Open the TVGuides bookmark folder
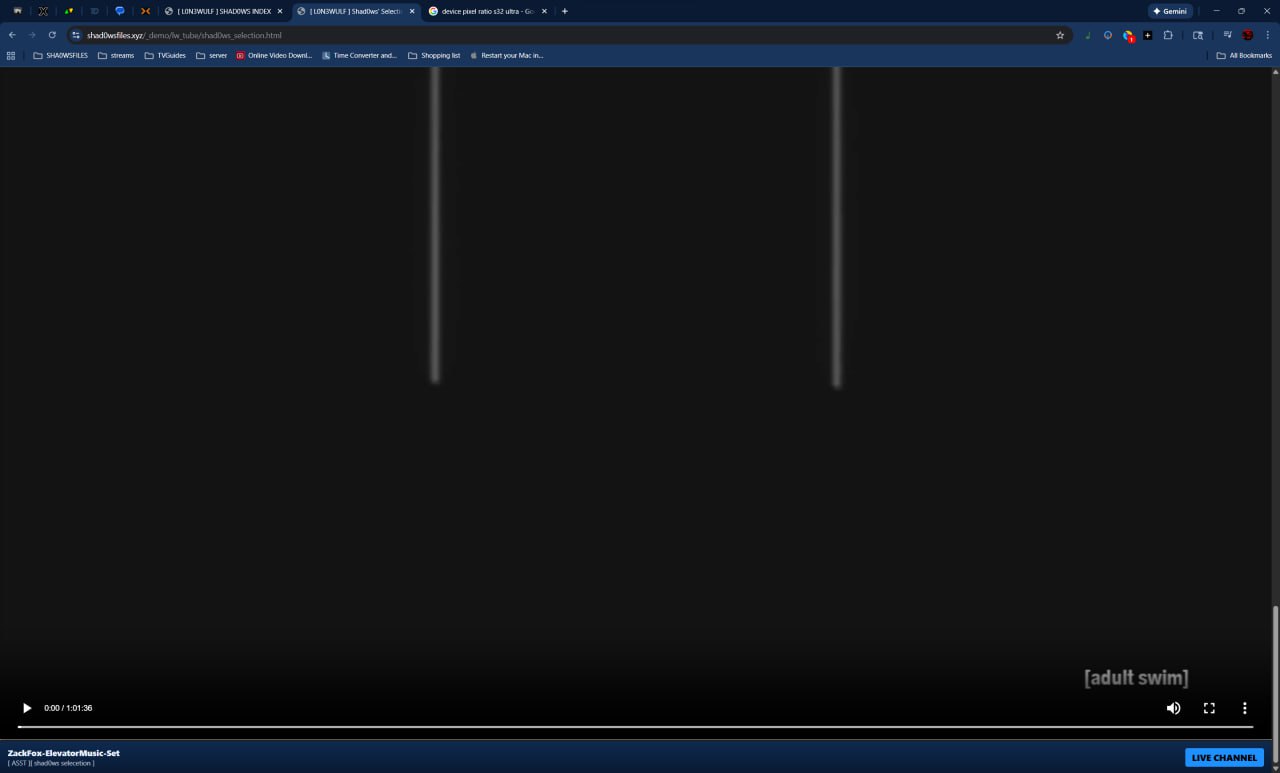This screenshot has height=773, width=1280. click(165, 56)
